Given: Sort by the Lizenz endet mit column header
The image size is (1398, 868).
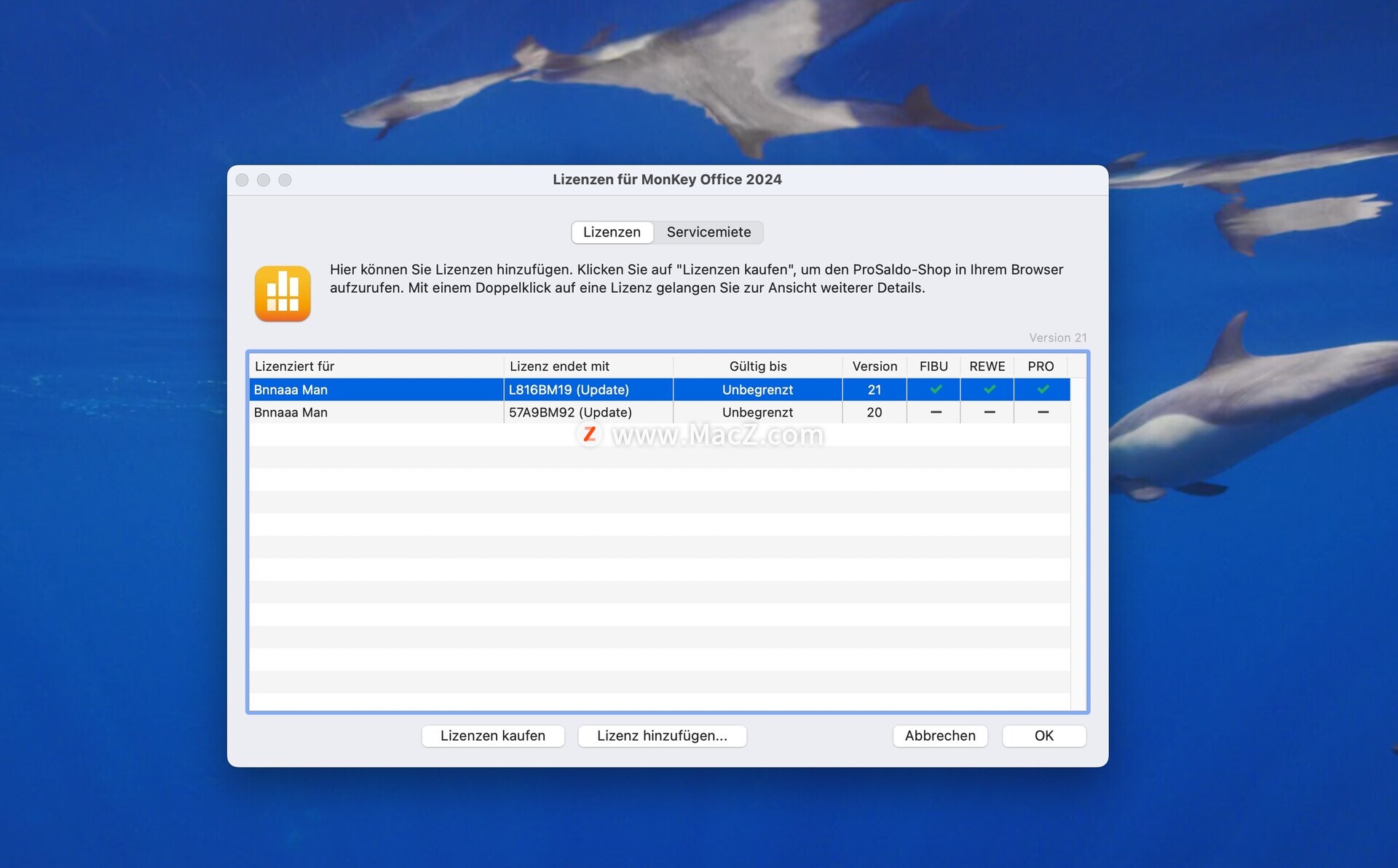Looking at the screenshot, I should click(x=588, y=366).
